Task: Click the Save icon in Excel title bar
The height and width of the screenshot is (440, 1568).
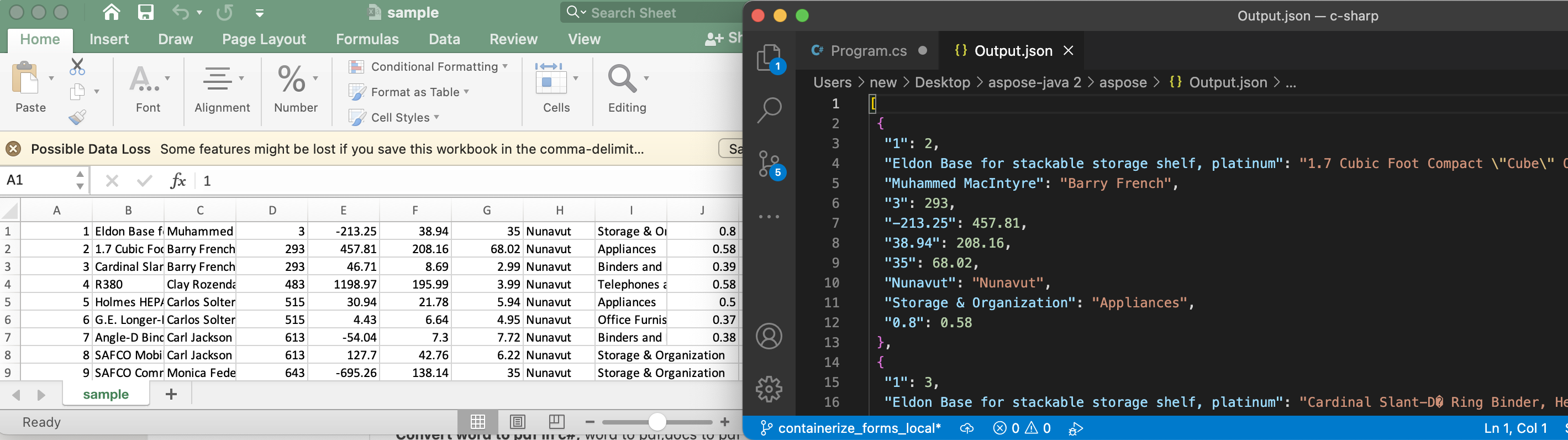Action: pos(145,12)
